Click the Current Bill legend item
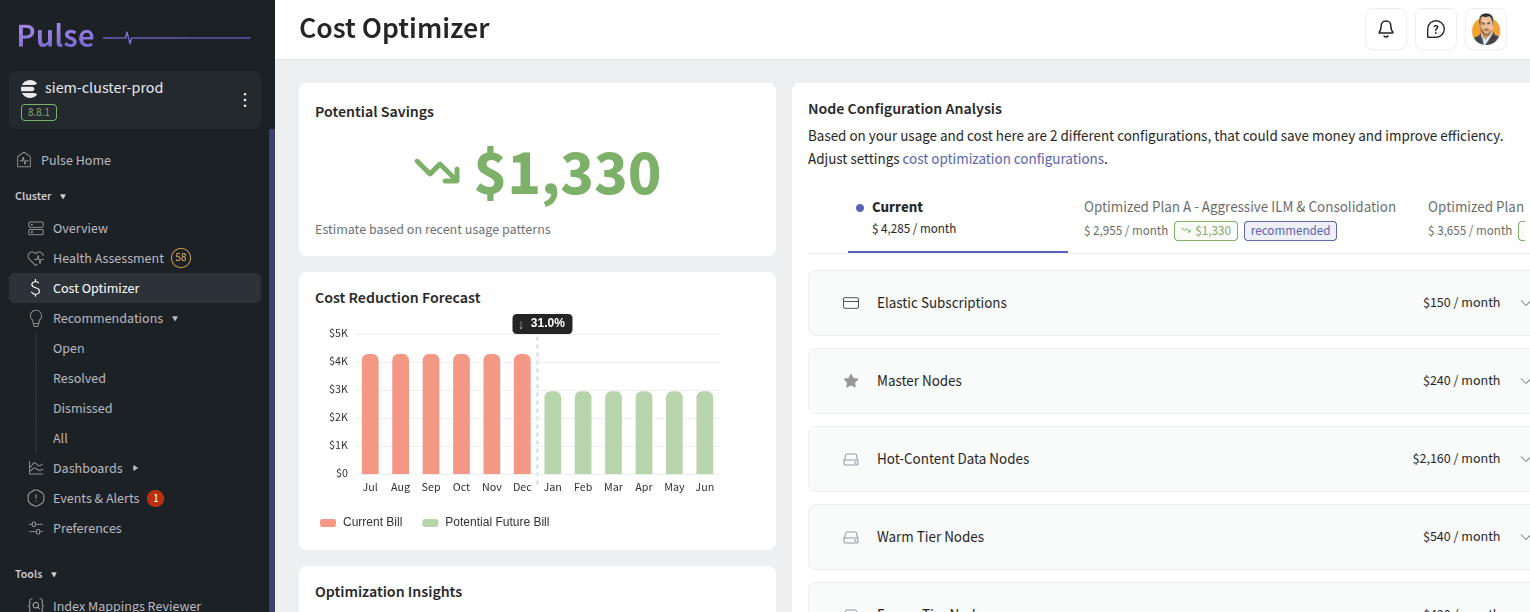1530x612 pixels. point(361,521)
